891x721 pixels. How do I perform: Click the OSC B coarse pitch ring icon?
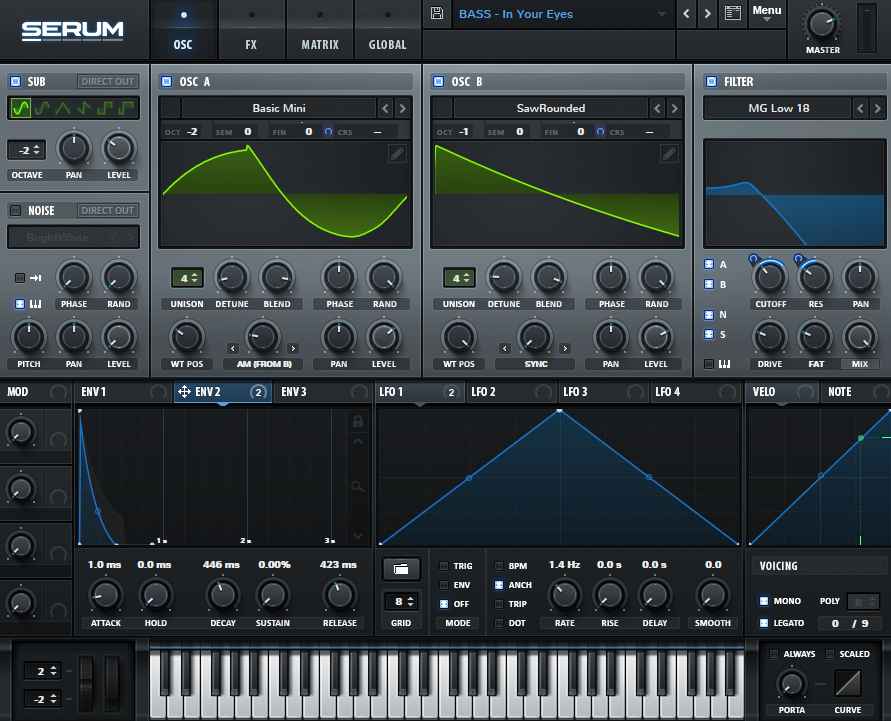coord(600,132)
